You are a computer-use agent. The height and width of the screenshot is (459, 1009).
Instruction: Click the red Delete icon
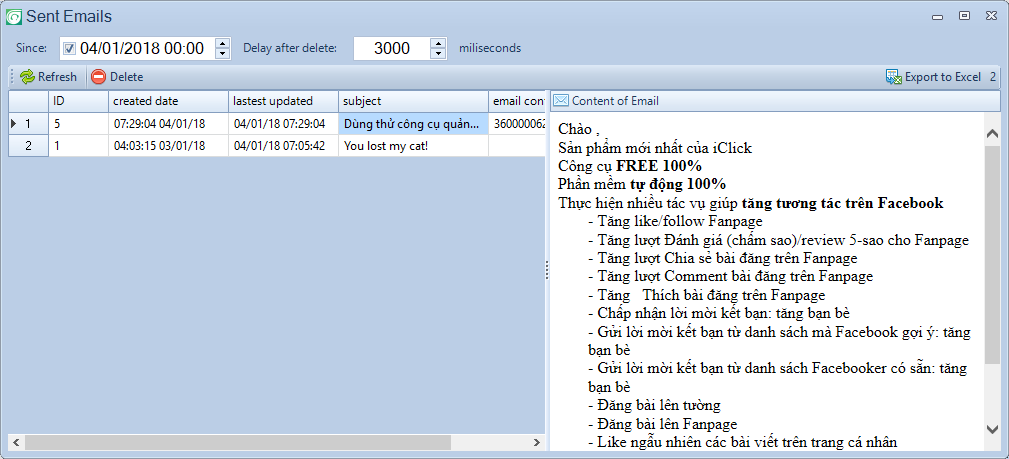pyautogui.click(x=98, y=77)
